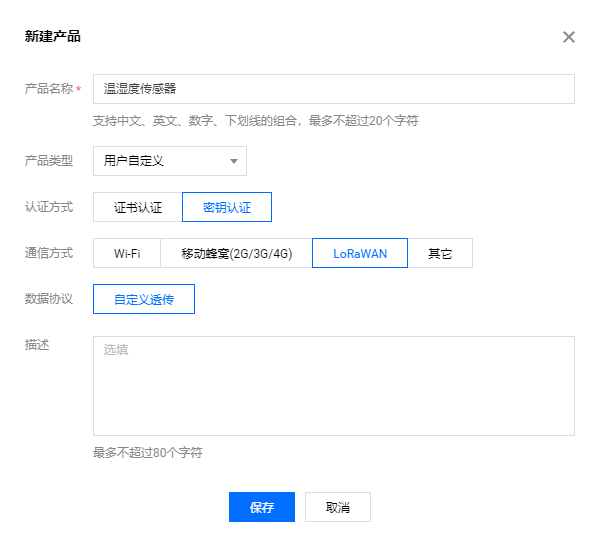Click the 通信方式 field label
599x547 pixels.
click(x=49, y=253)
